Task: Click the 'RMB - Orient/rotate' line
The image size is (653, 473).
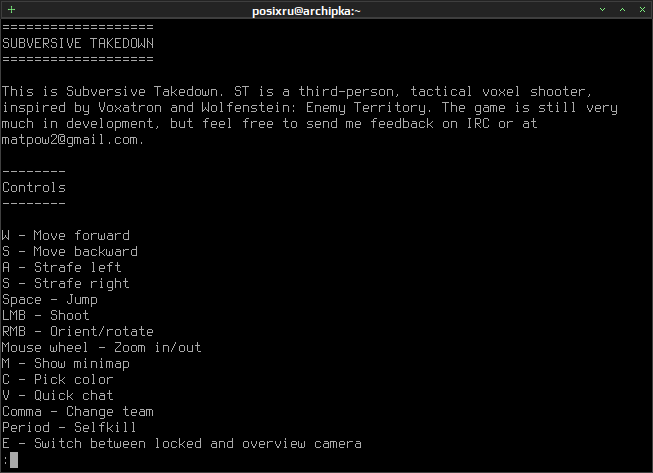Action: 78,331
